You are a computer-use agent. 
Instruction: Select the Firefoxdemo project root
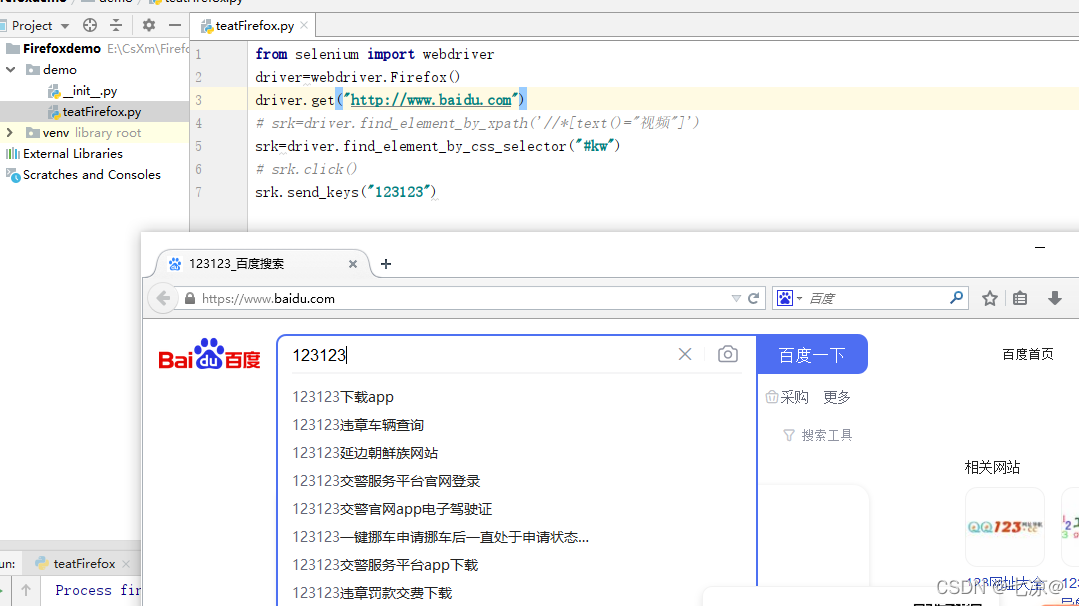(x=62, y=48)
